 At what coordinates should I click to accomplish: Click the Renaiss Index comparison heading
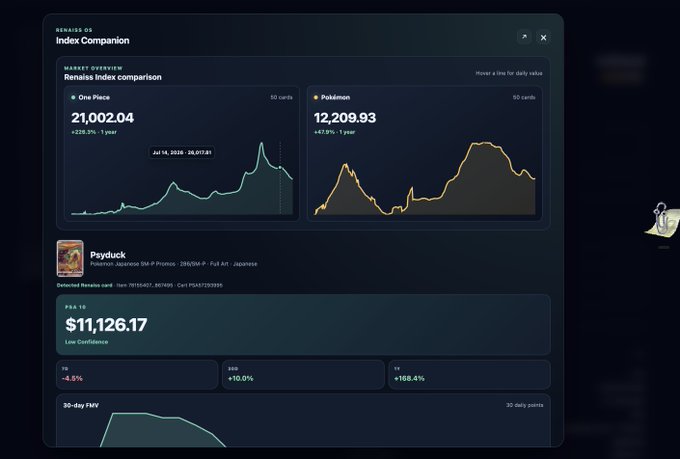coord(113,77)
